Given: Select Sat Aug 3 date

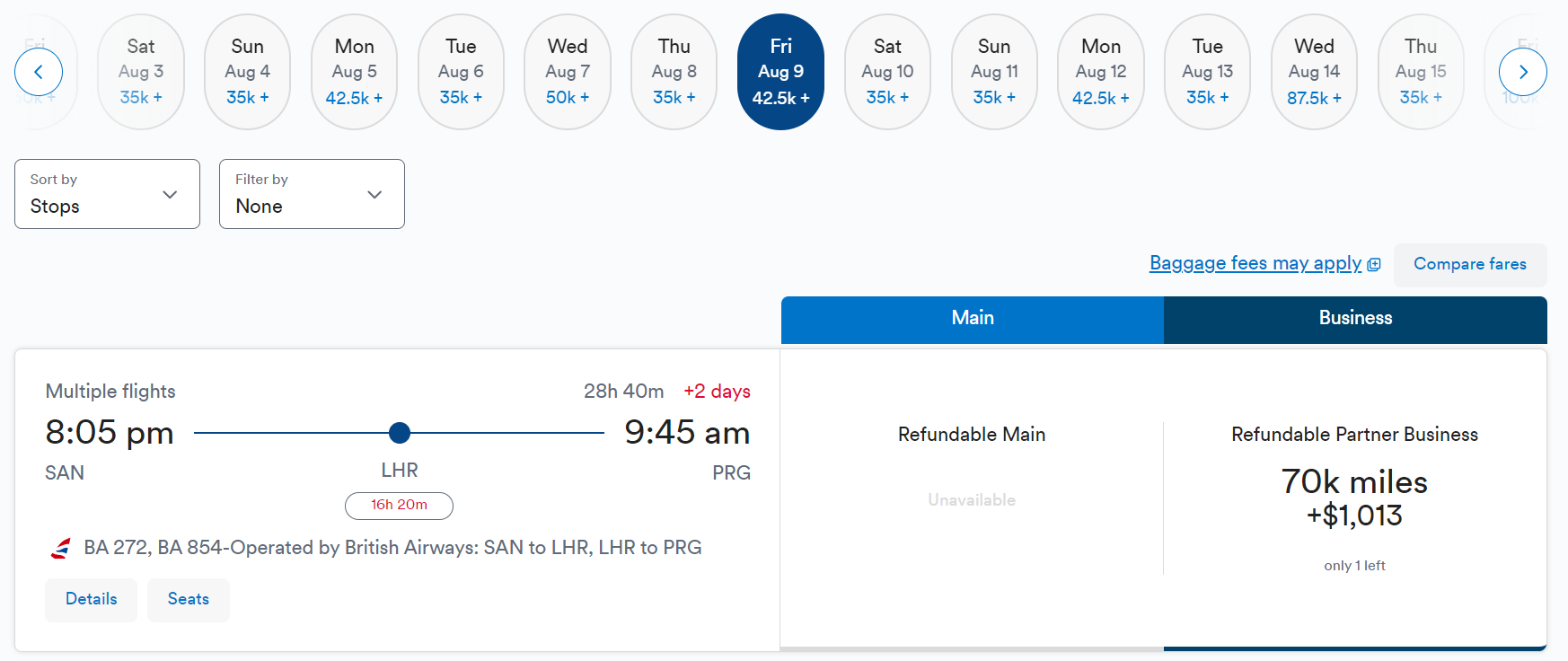Looking at the screenshot, I should tap(141, 72).
